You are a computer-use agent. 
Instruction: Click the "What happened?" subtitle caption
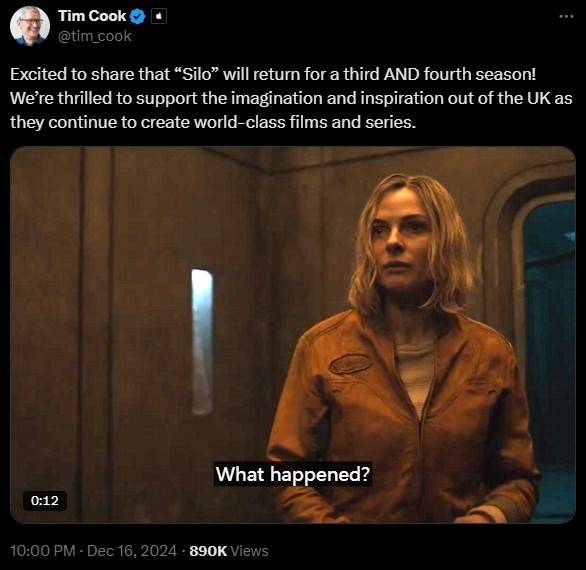pyautogui.click(x=293, y=474)
